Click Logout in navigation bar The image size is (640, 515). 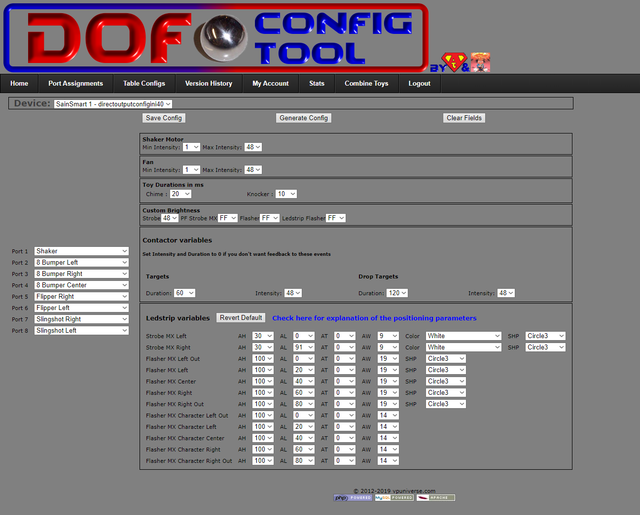click(419, 83)
